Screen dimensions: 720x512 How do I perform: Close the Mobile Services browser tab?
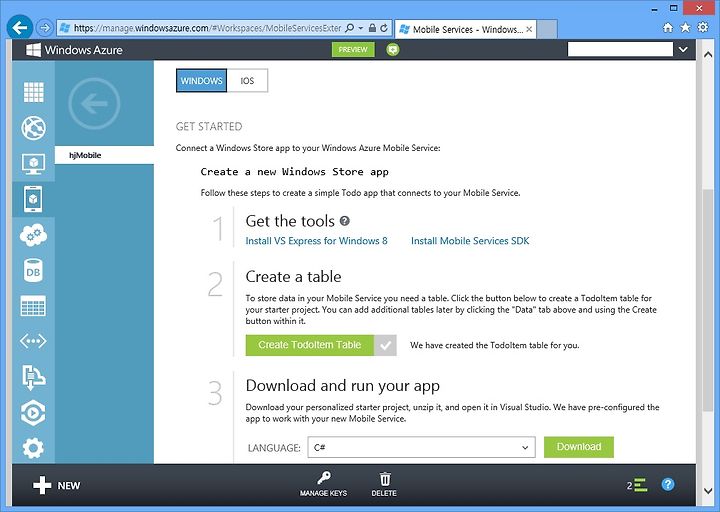529,29
